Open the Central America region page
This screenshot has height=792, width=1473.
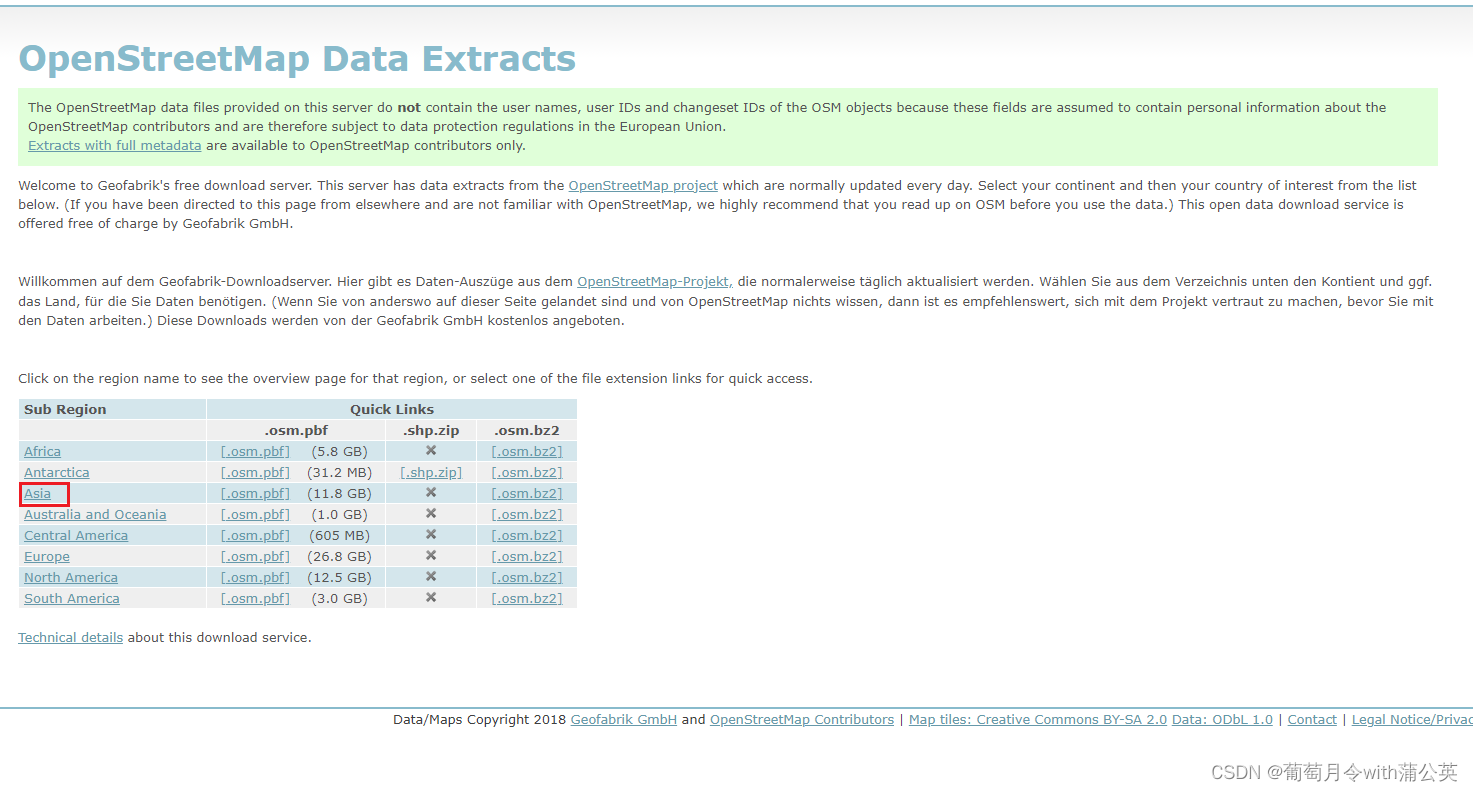[x=76, y=536]
